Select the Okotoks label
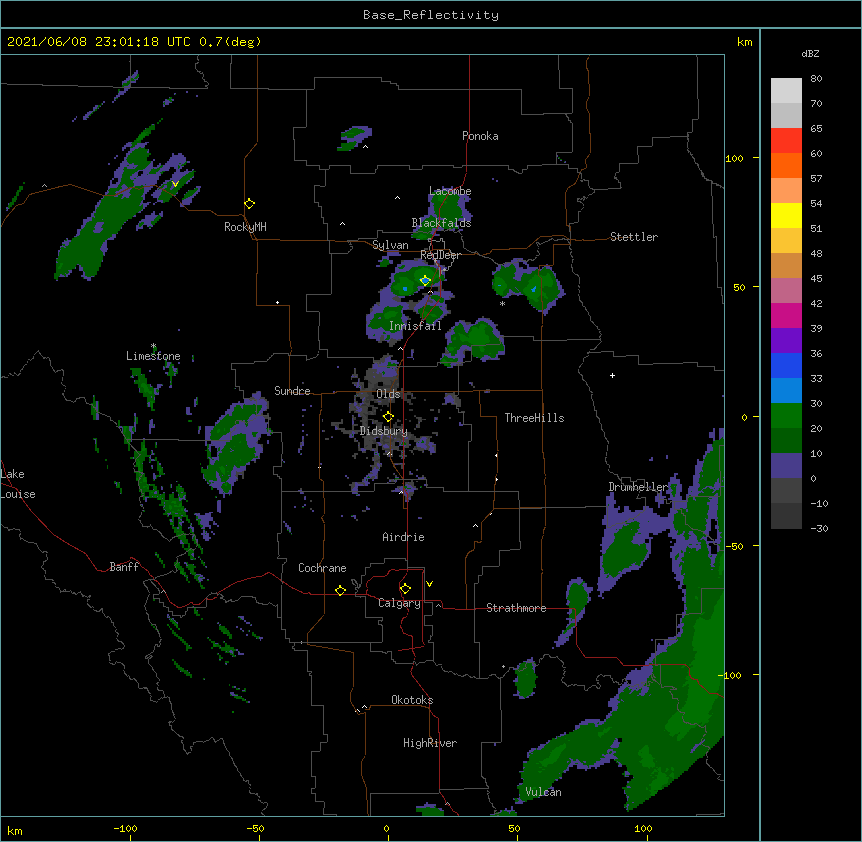The height and width of the screenshot is (842, 862). pyautogui.click(x=412, y=700)
